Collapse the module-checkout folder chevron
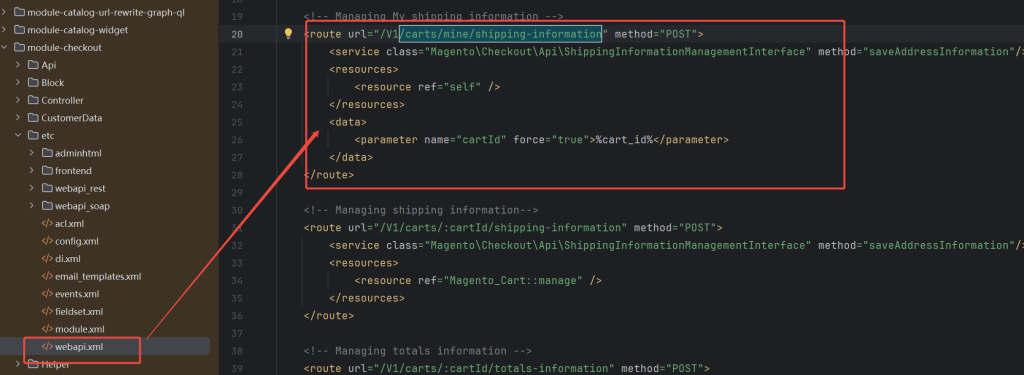Image resolution: width=1024 pixels, height=375 pixels. tap(5, 48)
